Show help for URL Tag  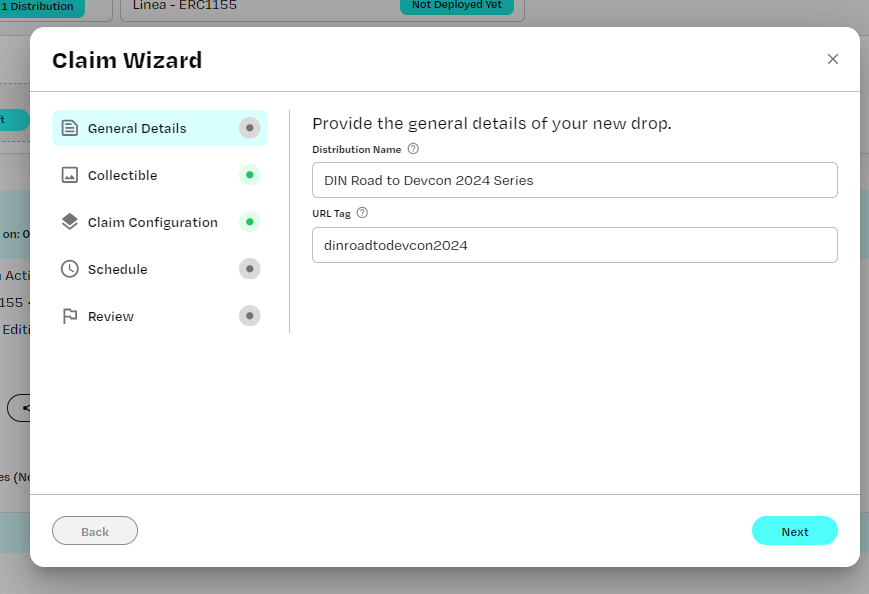[362, 213]
